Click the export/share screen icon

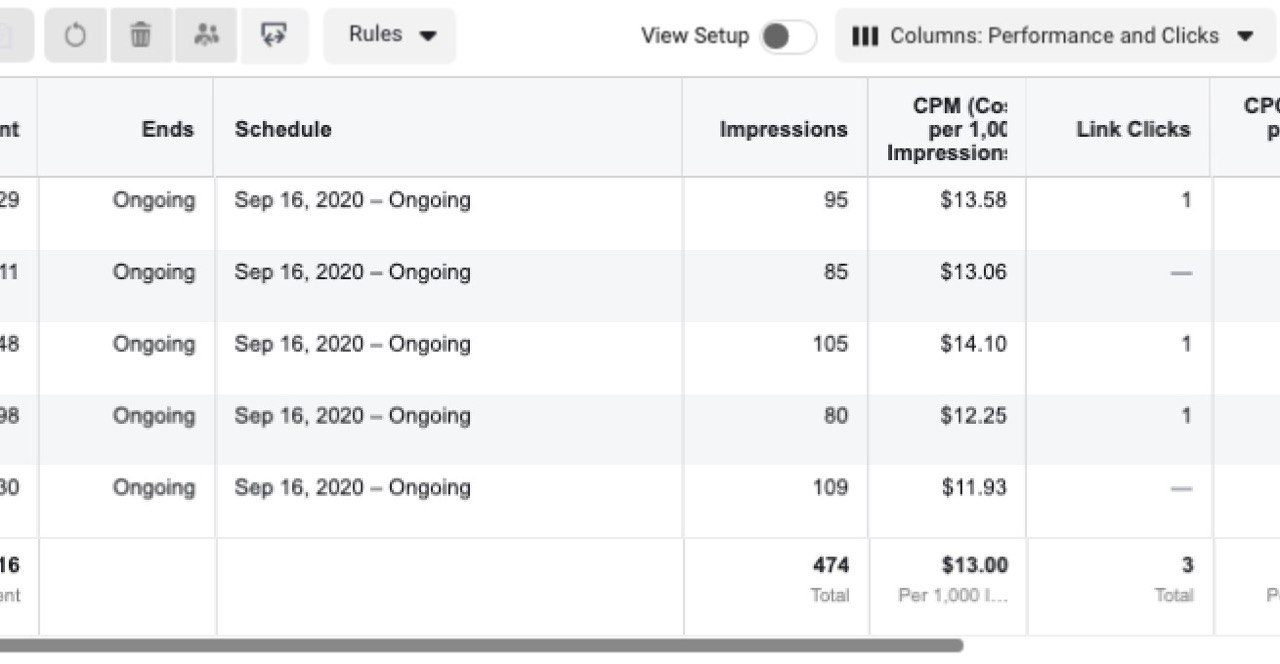click(273, 35)
